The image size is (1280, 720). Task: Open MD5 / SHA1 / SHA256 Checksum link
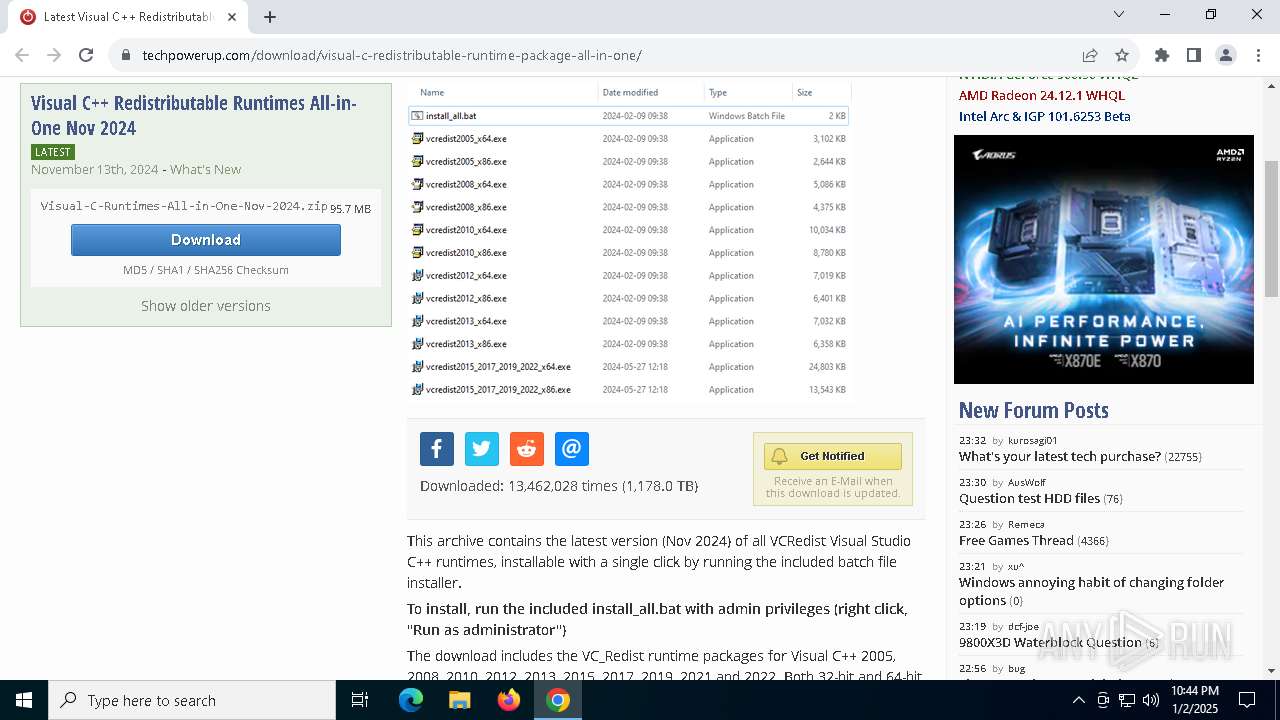coord(206,270)
